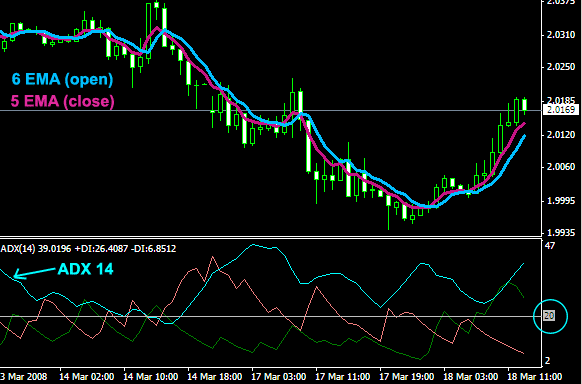This screenshot has height=384, width=582.
Task: Select the 6 EMA (open) label
Action: (62, 79)
